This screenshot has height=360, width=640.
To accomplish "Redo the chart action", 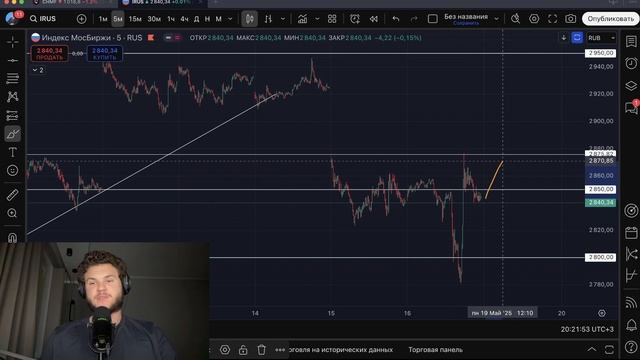I will click(x=414, y=19).
